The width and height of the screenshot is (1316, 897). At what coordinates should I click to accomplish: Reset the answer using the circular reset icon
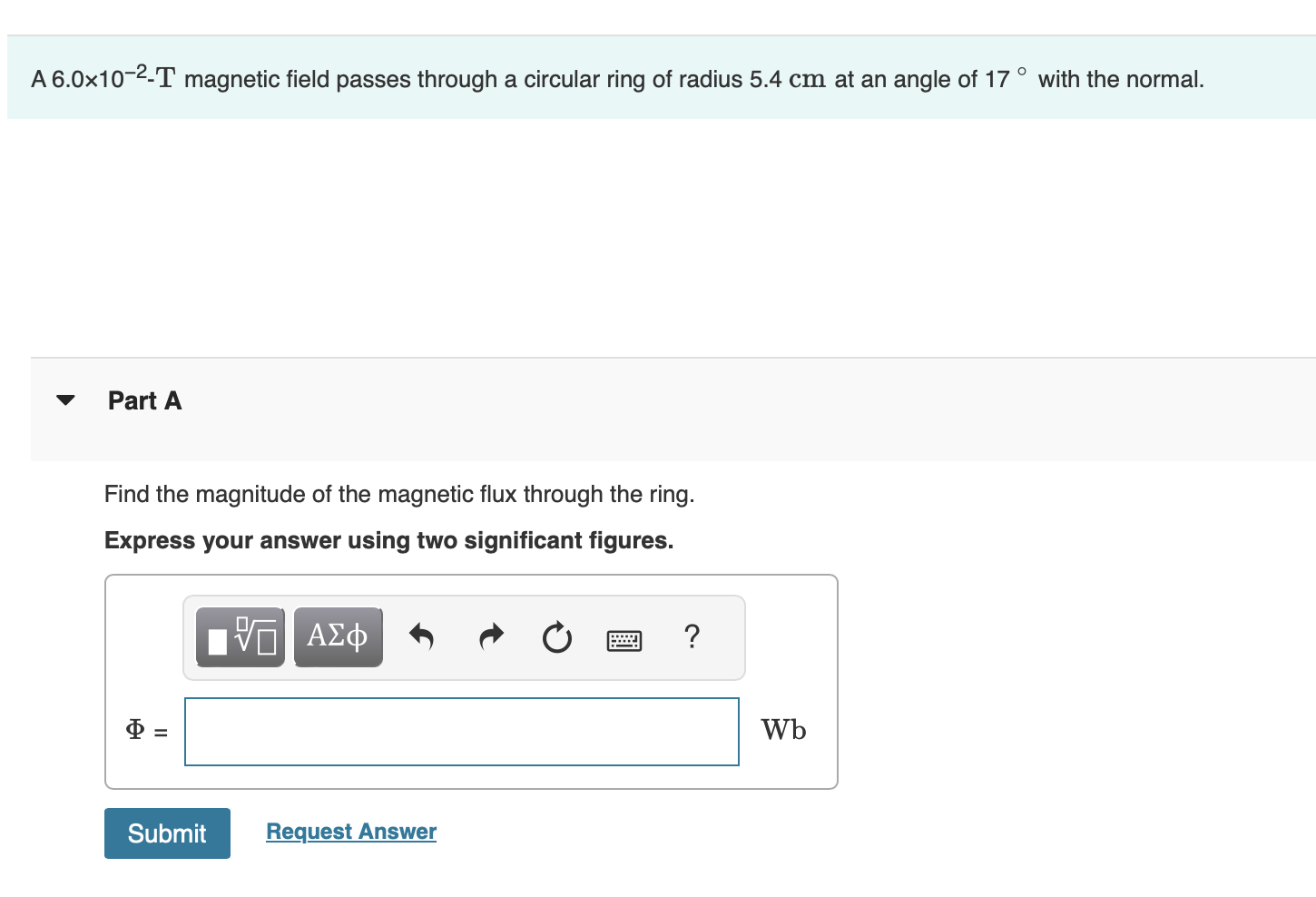556,637
